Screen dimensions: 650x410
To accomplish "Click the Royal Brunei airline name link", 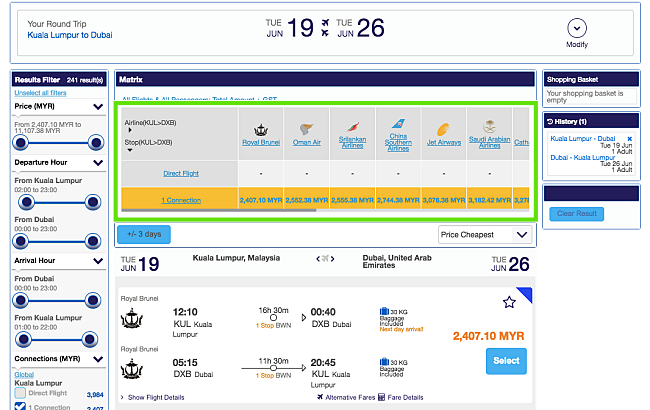I will click(x=261, y=142).
